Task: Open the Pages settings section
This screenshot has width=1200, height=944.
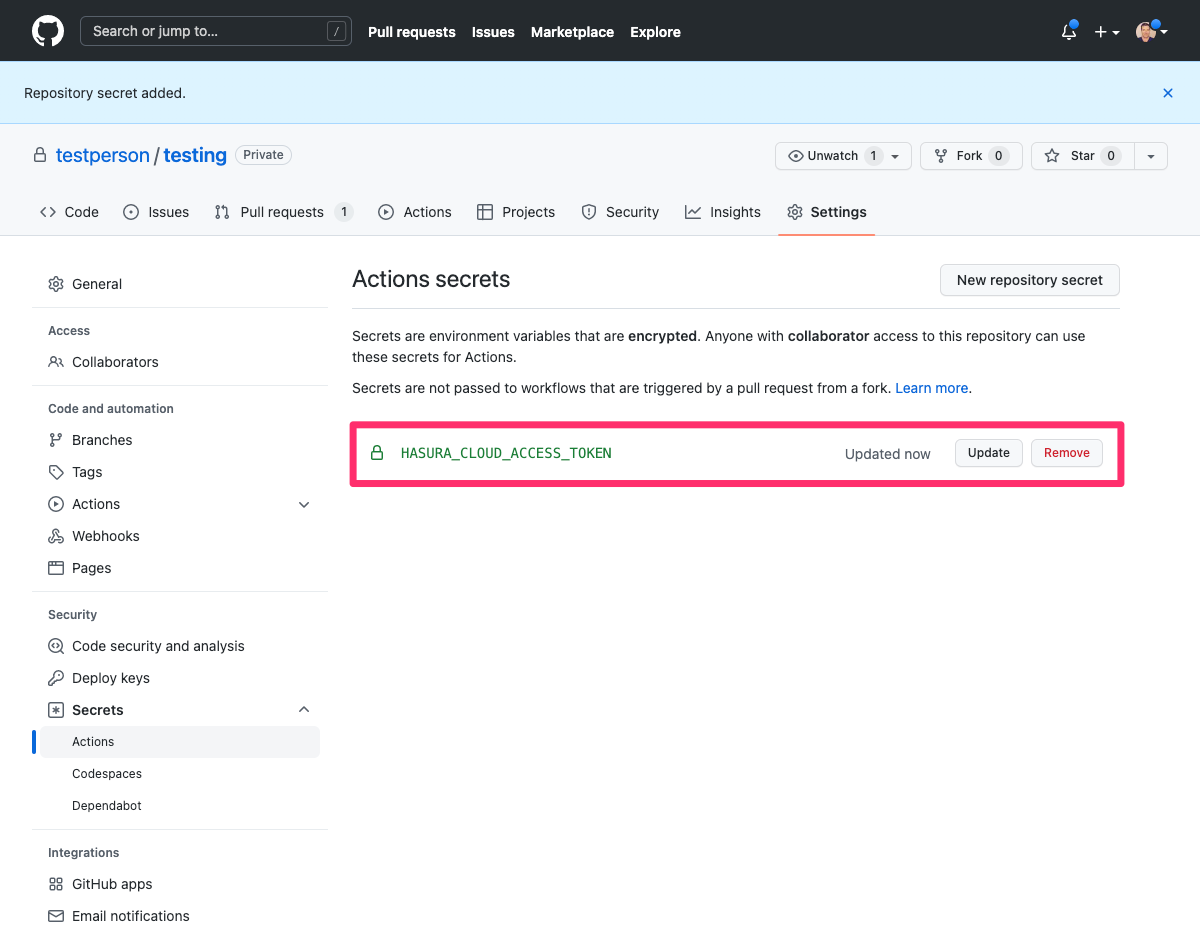Action: 91,568
